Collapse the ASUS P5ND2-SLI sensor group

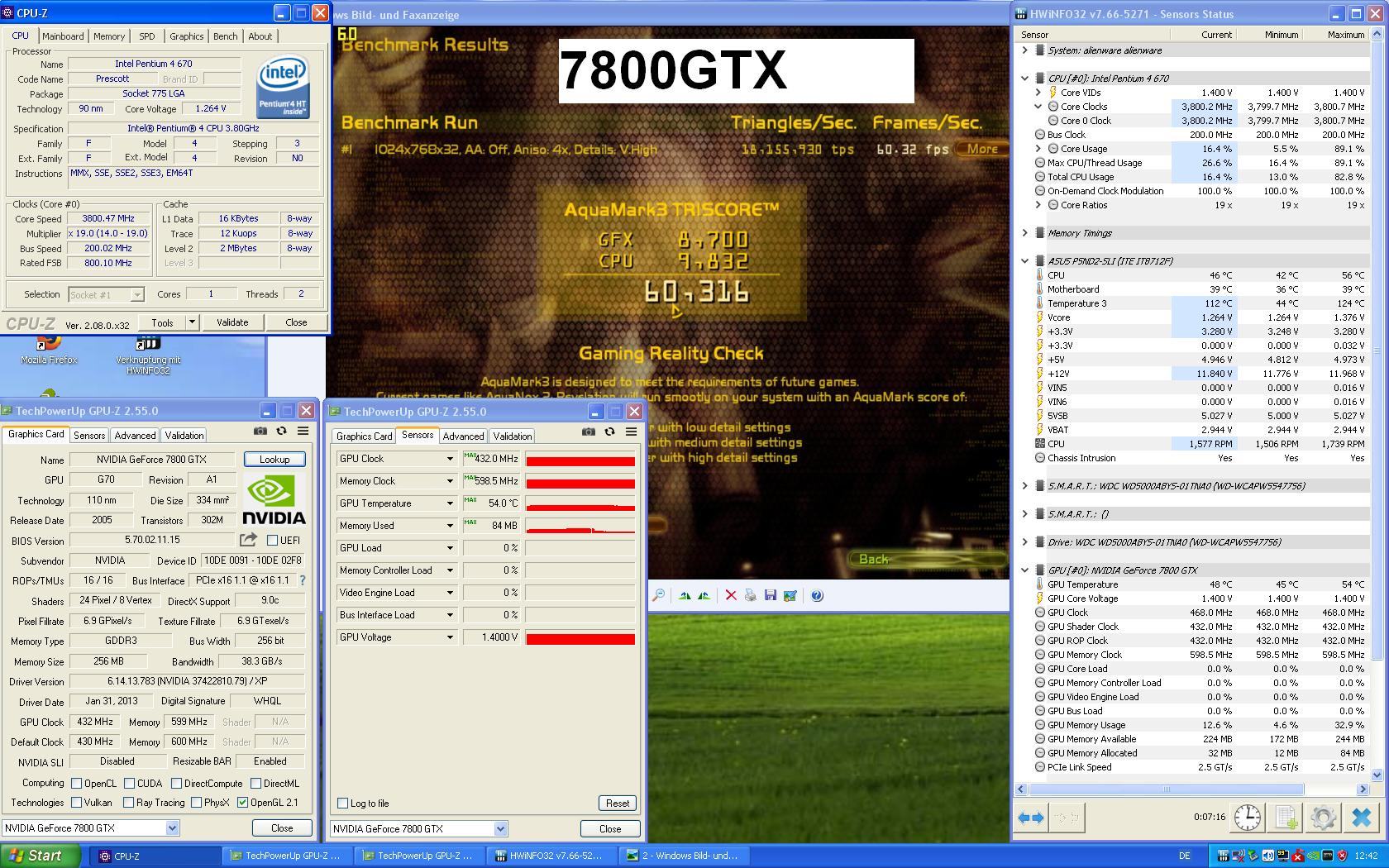[1024, 261]
